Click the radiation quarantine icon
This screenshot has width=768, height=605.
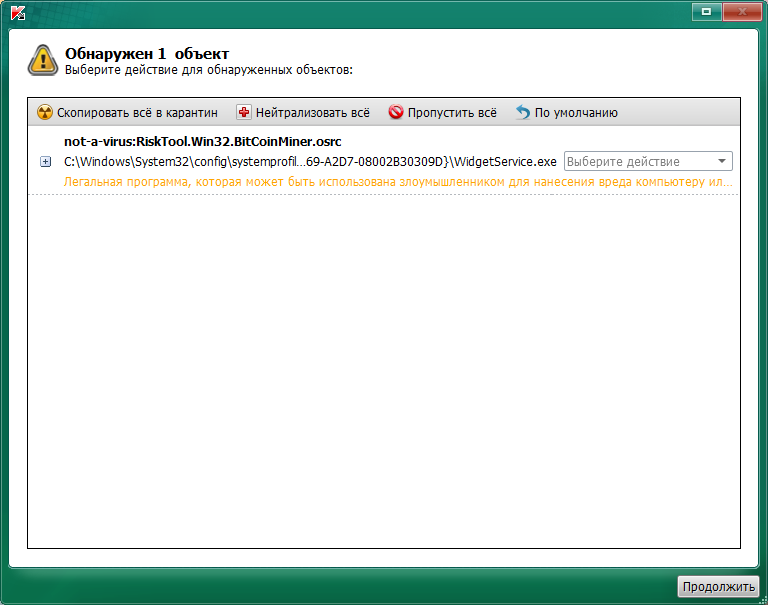(45, 112)
